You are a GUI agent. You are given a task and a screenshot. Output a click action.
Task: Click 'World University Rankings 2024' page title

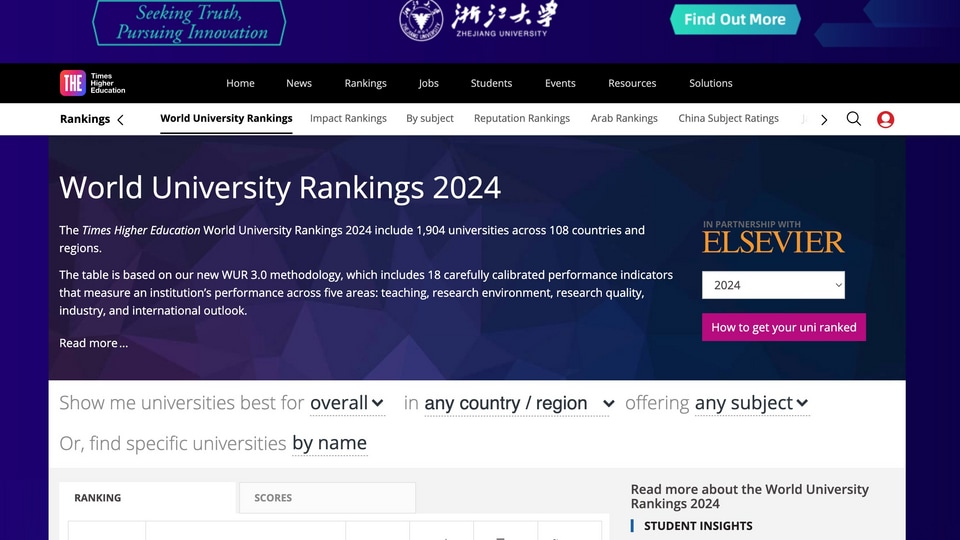(x=280, y=187)
